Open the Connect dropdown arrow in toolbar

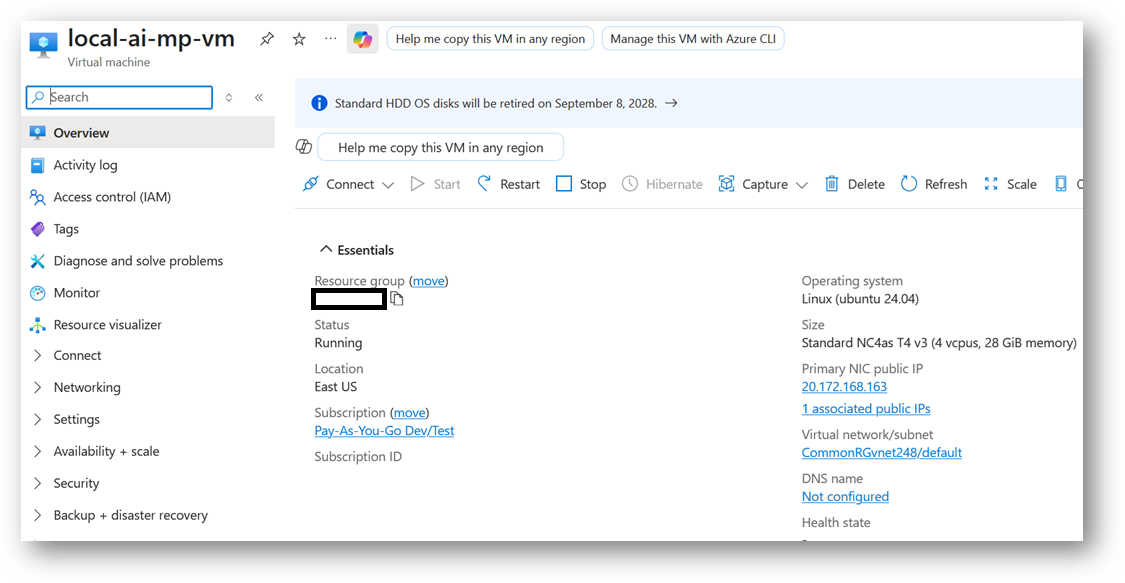point(388,185)
